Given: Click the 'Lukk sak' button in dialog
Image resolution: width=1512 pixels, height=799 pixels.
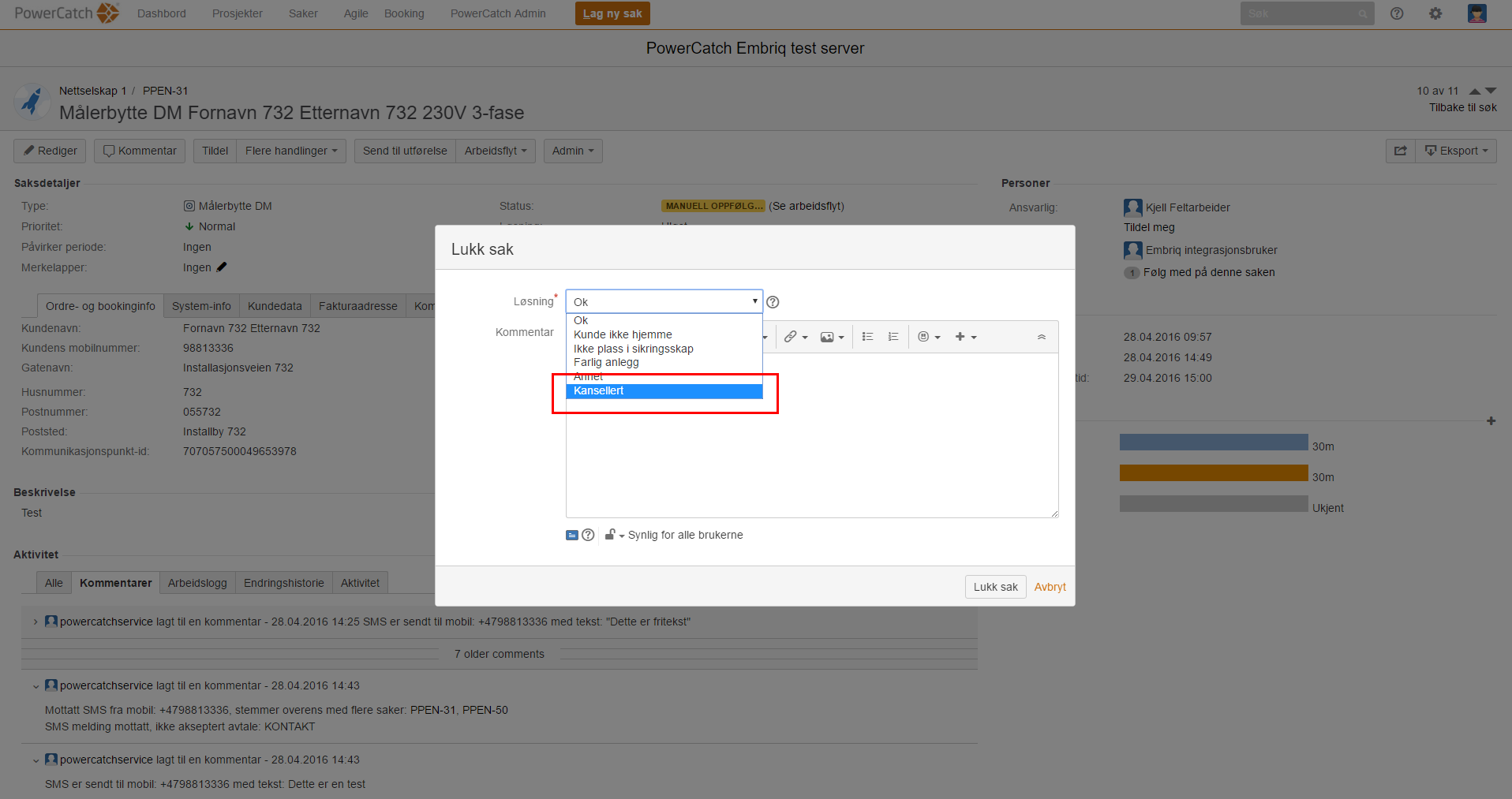Looking at the screenshot, I should (994, 587).
